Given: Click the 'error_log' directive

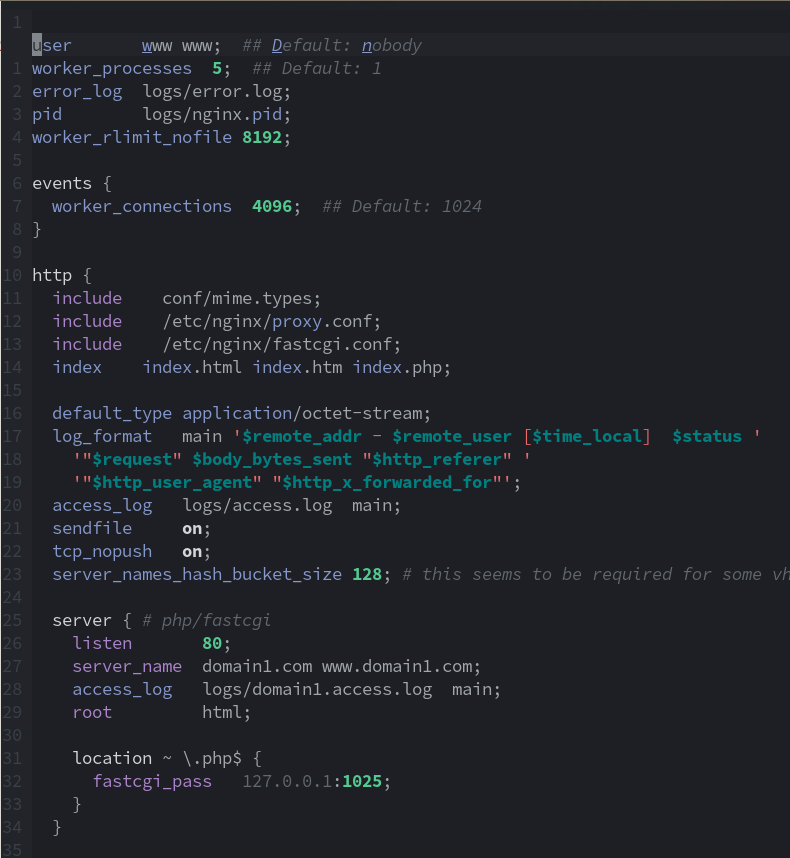Looking at the screenshot, I should [x=77, y=91].
